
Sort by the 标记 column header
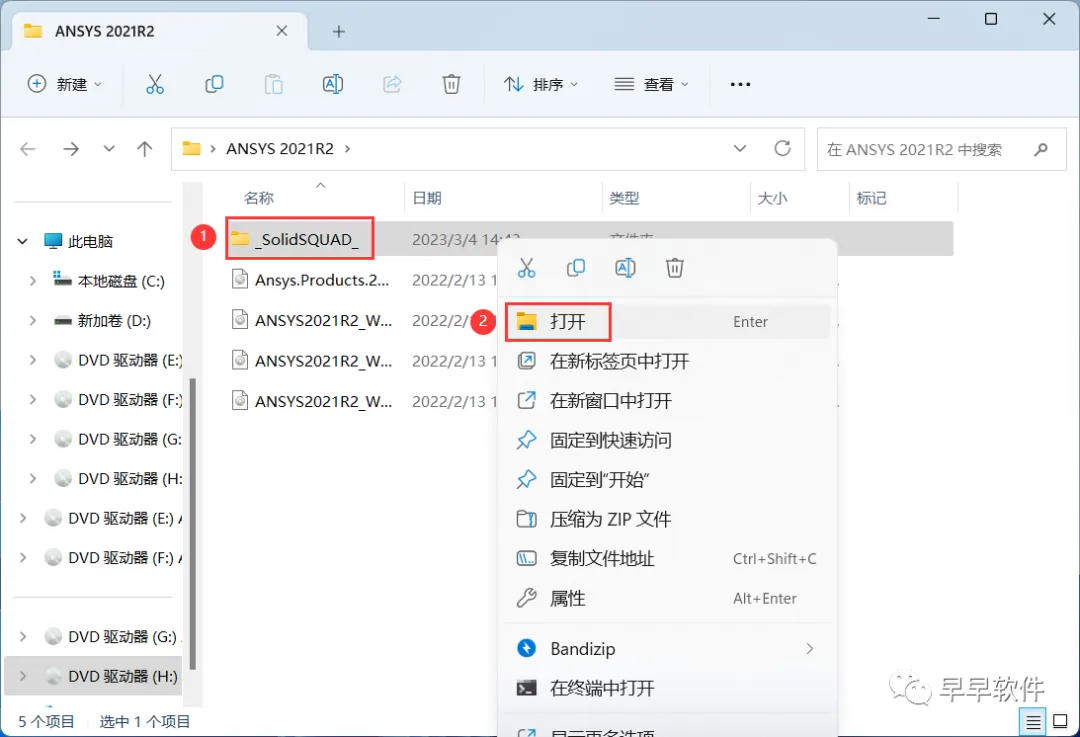pyautogui.click(x=871, y=198)
